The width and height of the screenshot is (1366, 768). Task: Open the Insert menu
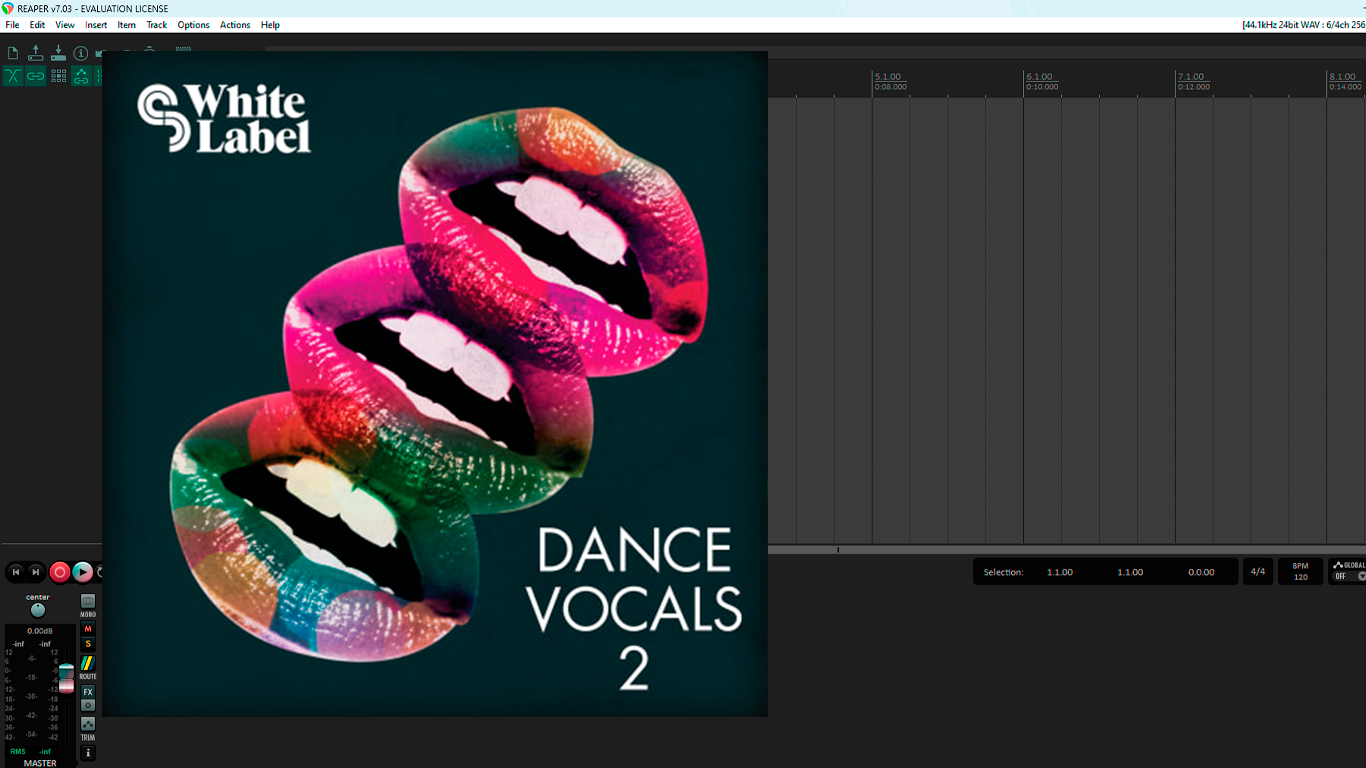point(96,25)
